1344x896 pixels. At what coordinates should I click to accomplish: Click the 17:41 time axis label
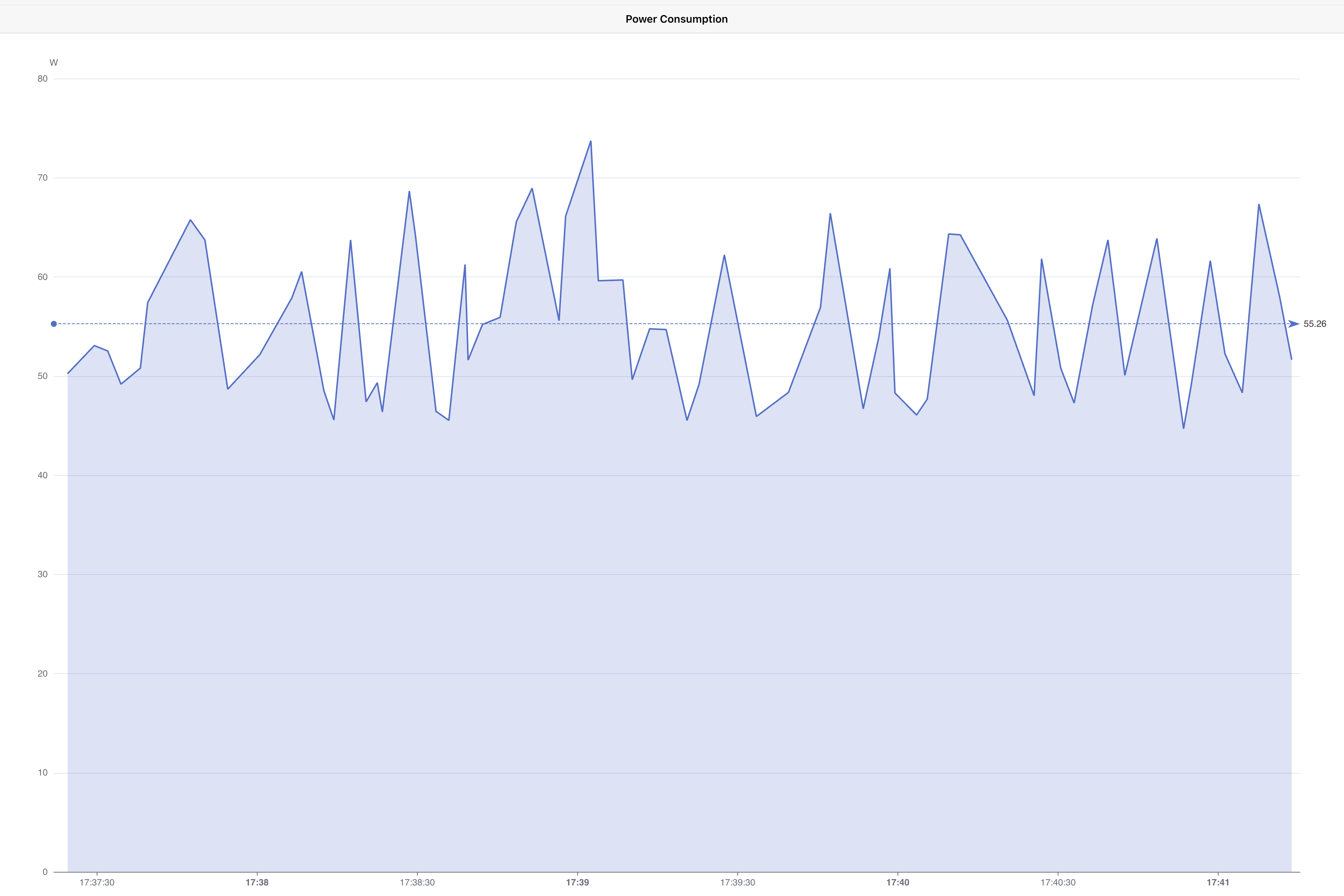[1218, 882]
